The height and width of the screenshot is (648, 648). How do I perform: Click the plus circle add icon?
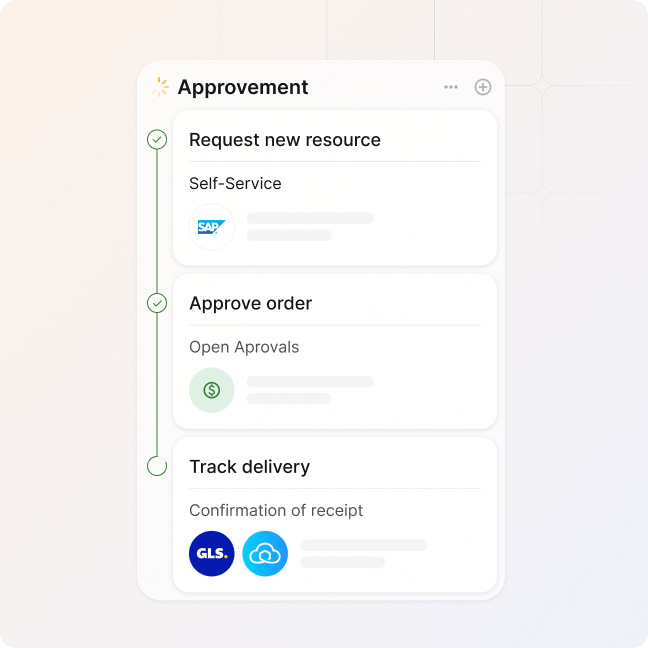click(483, 87)
